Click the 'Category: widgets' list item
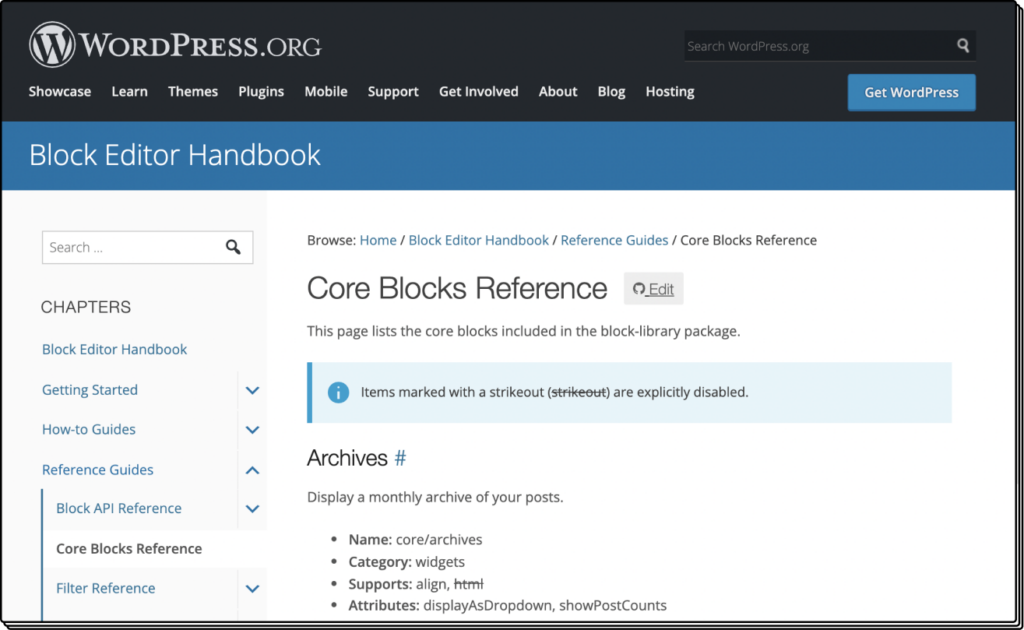The width and height of the screenshot is (1024, 630). (407, 562)
